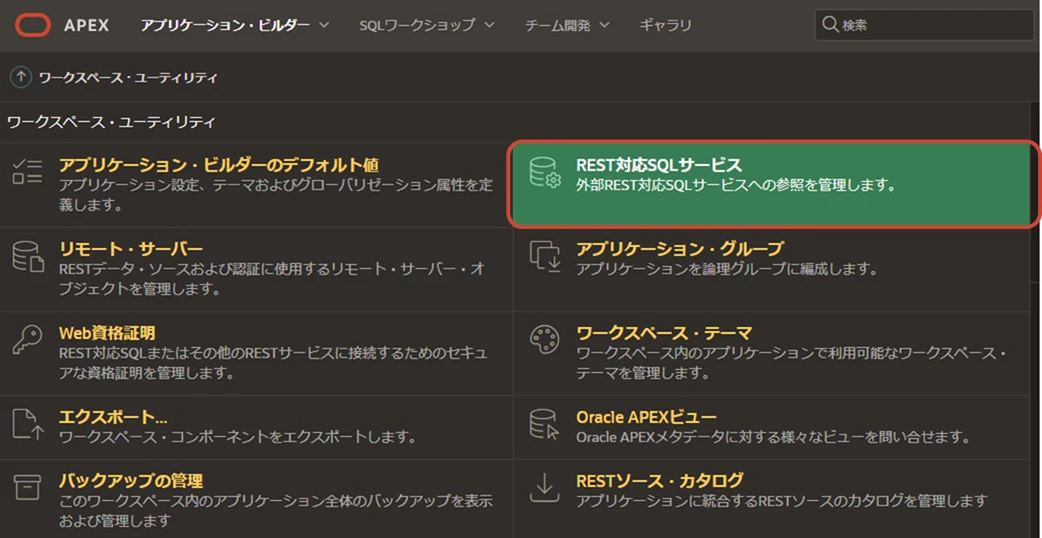
Task: Click the archive box icon for バックアップの管理
Action: 28,487
